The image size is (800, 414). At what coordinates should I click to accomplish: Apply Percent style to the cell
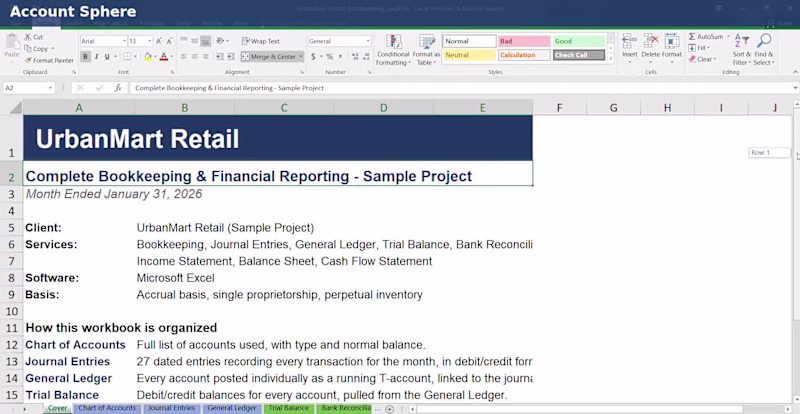(x=330, y=57)
